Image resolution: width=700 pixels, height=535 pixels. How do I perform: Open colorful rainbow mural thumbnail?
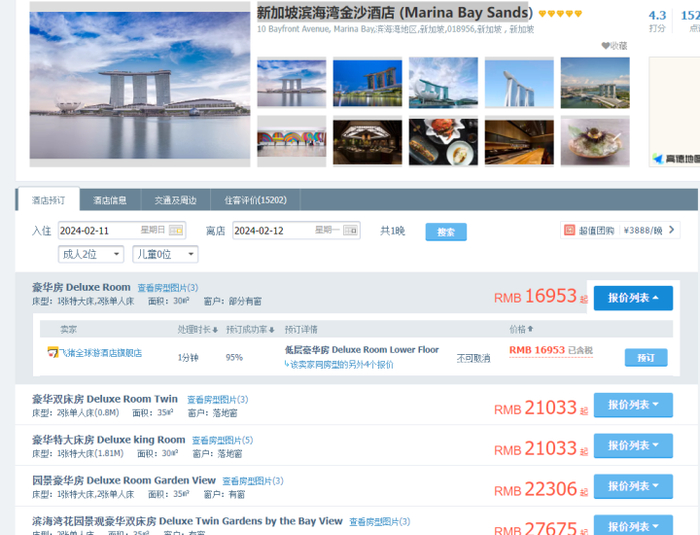click(x=292, y=142)
